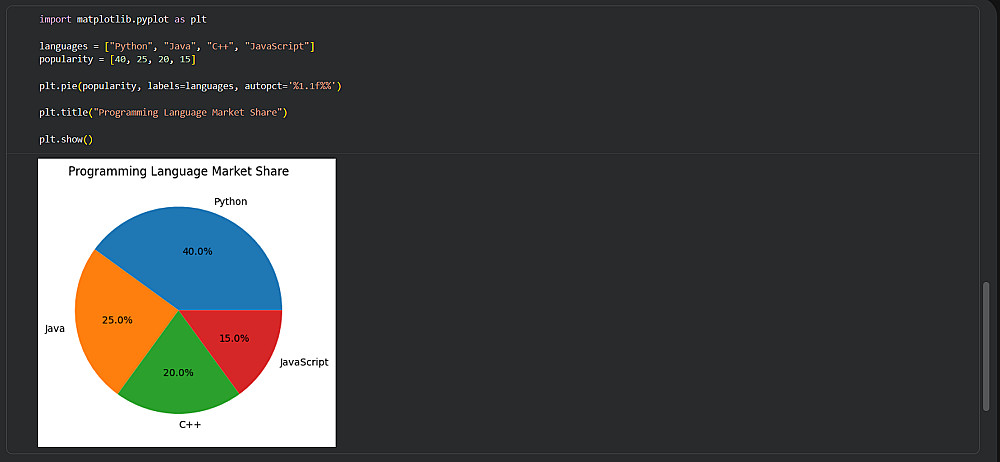Place cursor on plt.show() line
Screen dimensions: 1000x462
(x=66, y=139)
